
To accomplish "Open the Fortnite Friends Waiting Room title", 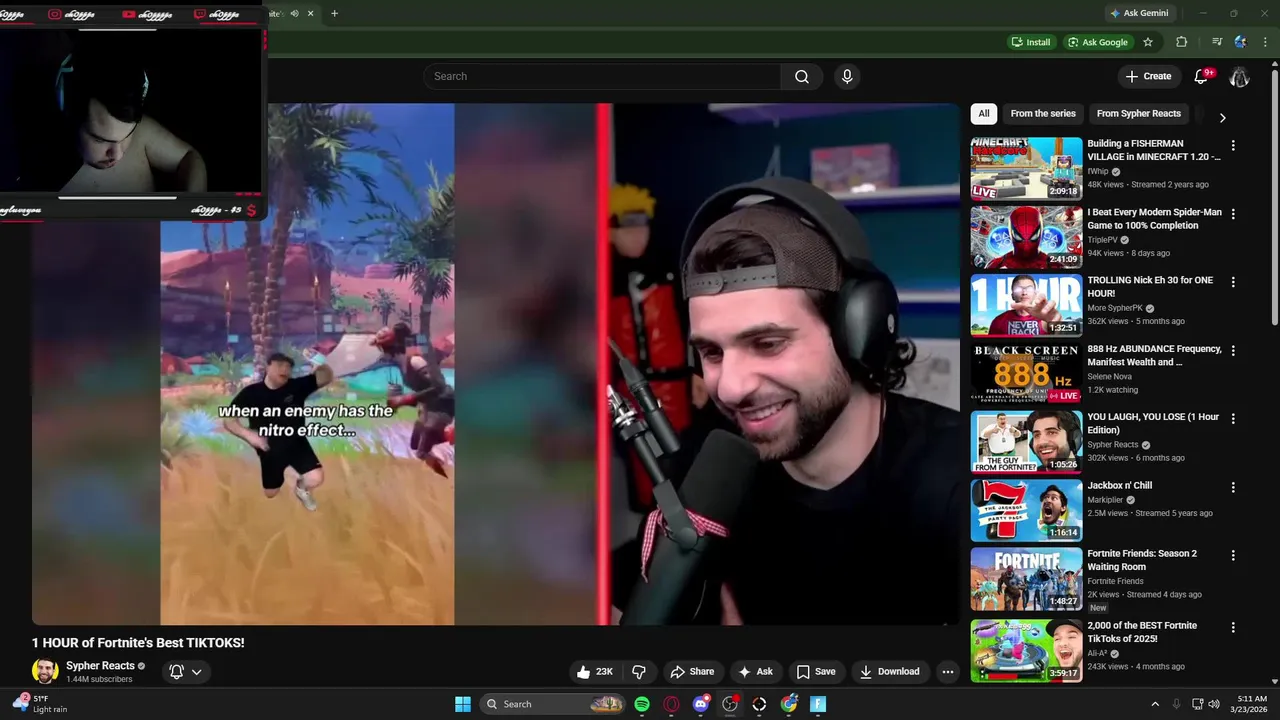I will [x=1142, y=560].
